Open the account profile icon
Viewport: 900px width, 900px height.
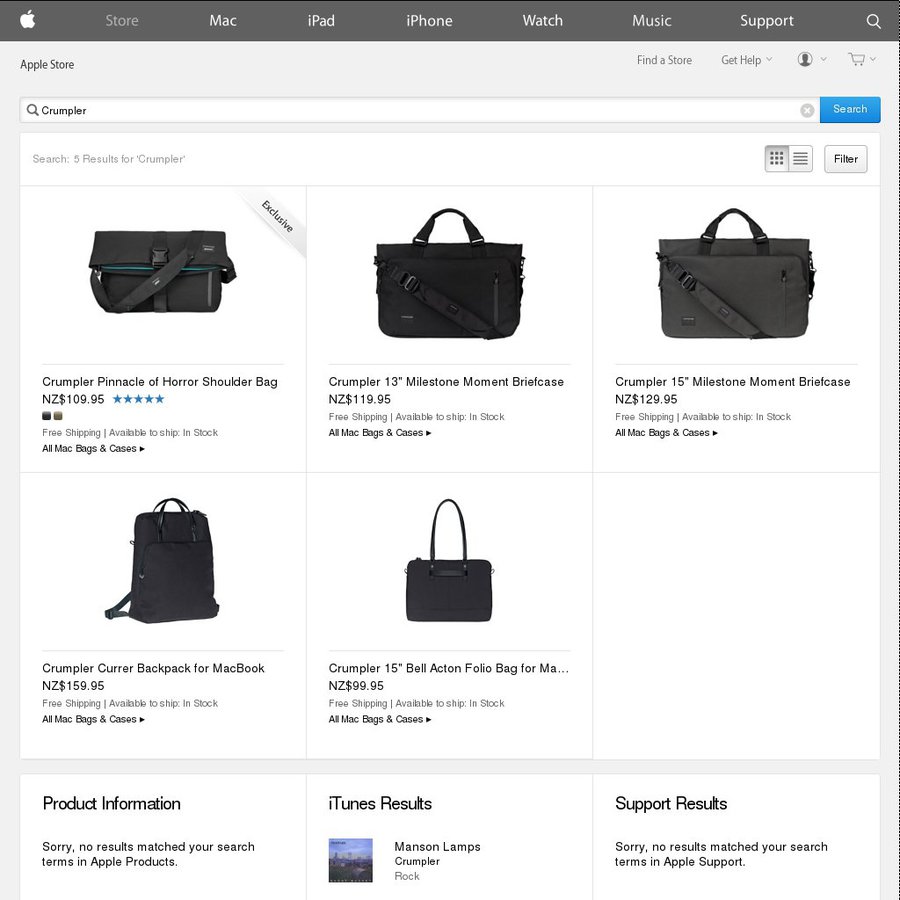[x=805, y=59]
